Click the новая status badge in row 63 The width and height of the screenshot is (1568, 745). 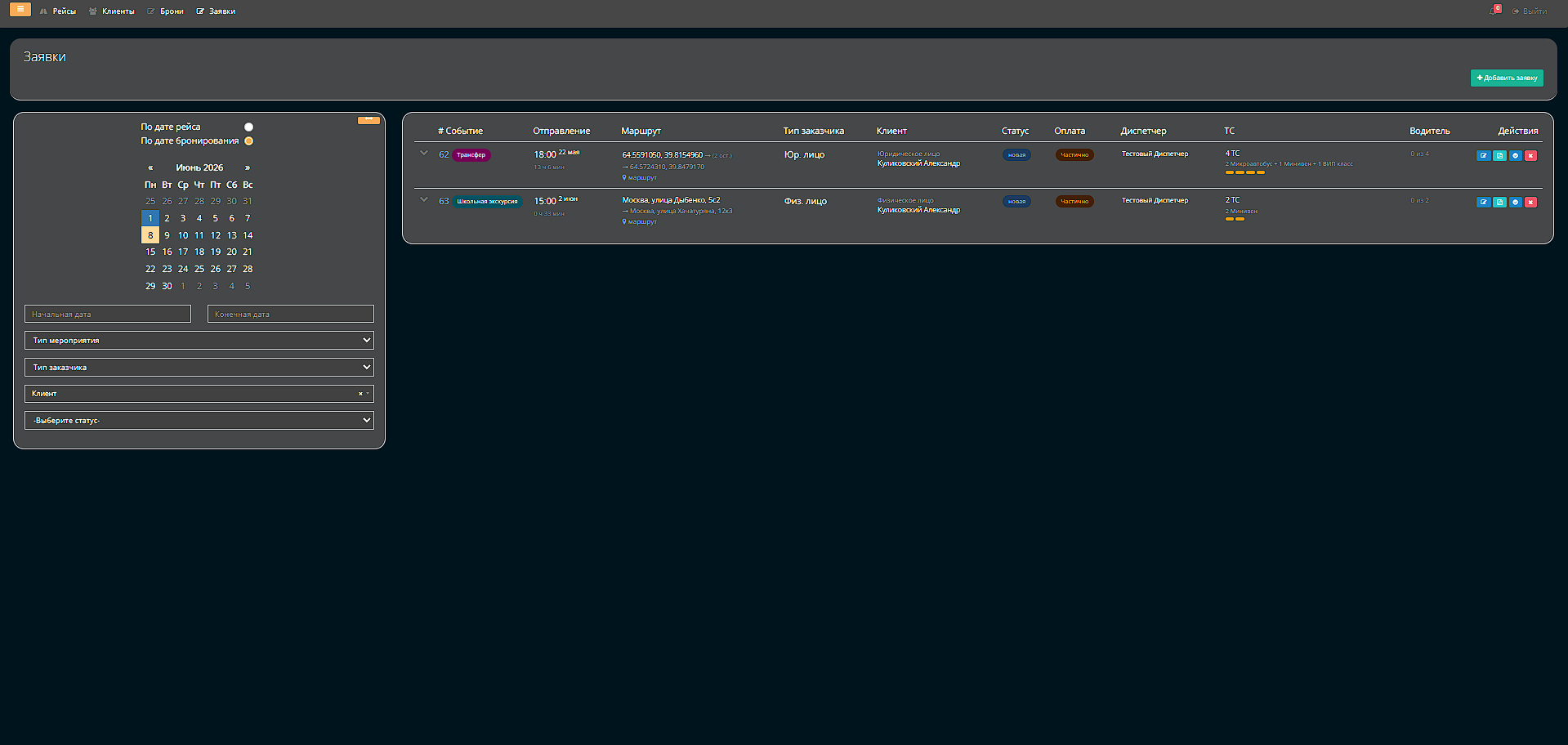pos(1016,201)
